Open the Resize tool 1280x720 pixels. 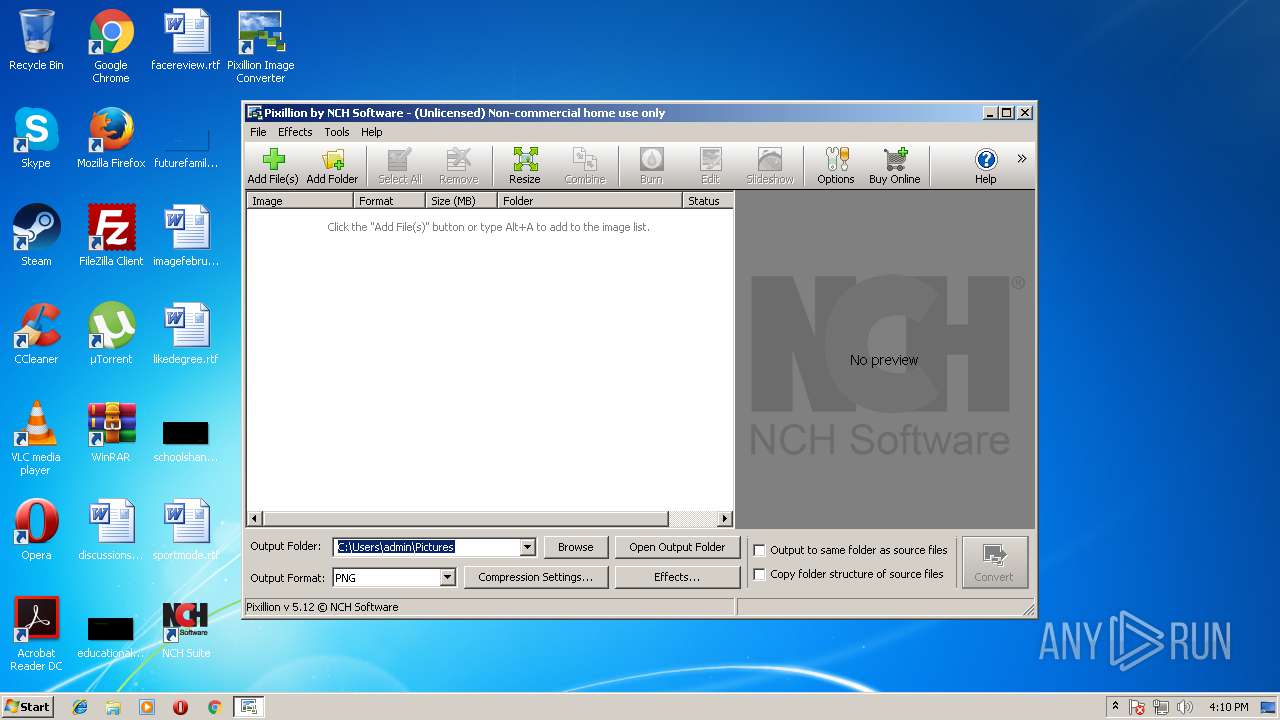tap(525, 166)
